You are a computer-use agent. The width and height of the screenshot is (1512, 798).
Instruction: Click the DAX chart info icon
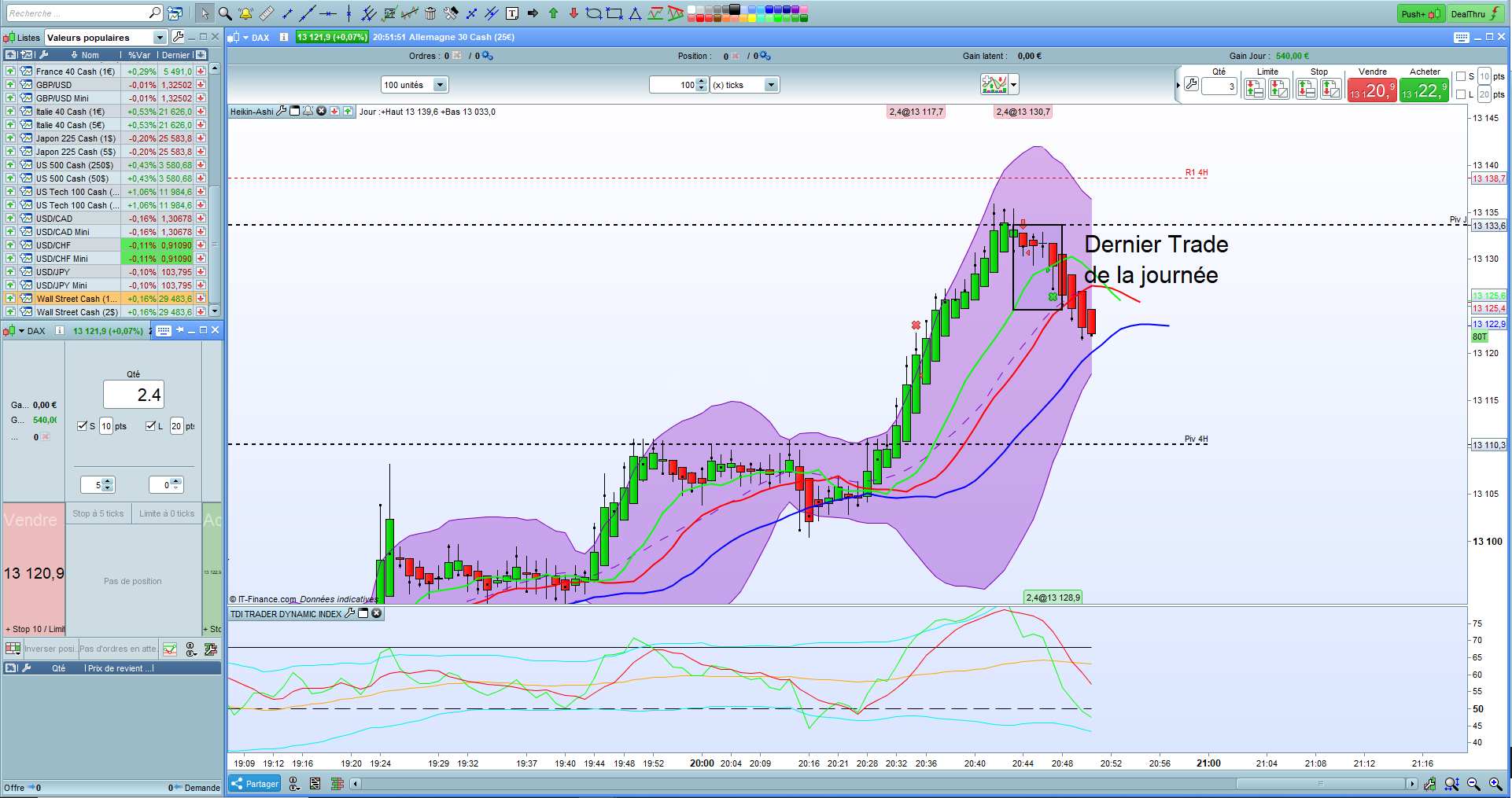[284, 37]
